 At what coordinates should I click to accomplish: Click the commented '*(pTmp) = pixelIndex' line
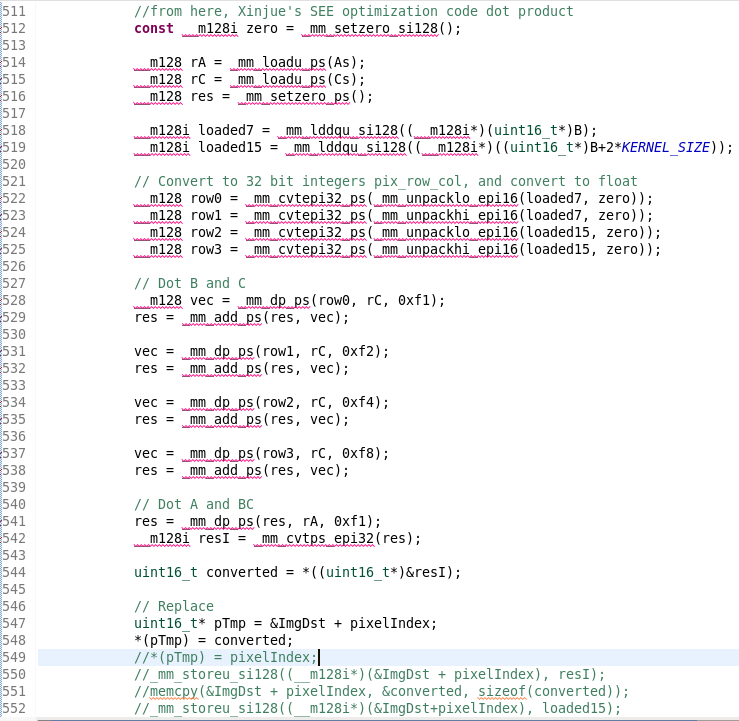[x=225, y=657]
